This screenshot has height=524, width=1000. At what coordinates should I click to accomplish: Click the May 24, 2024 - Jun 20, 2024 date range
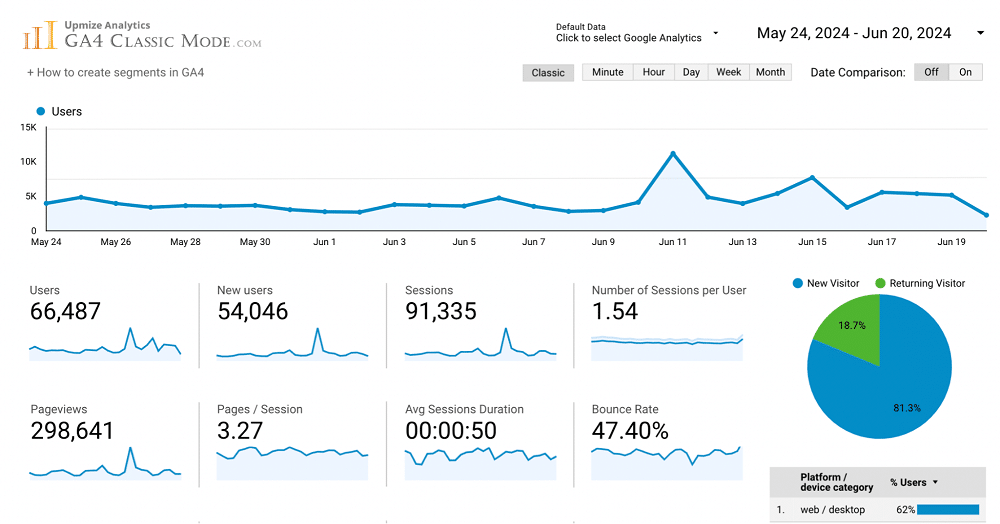(853, 34)
